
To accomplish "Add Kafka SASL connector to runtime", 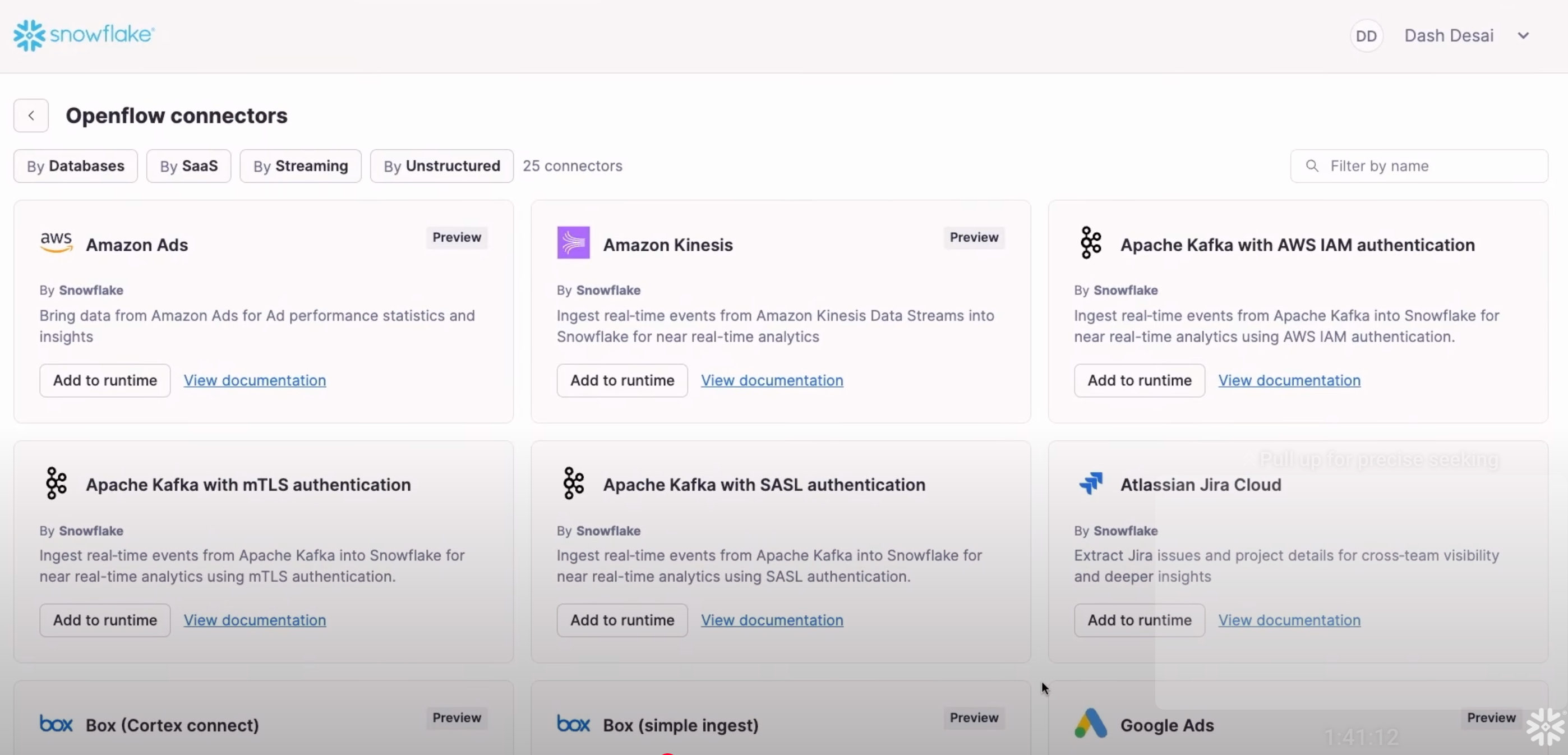I will (x=622, y=620).
